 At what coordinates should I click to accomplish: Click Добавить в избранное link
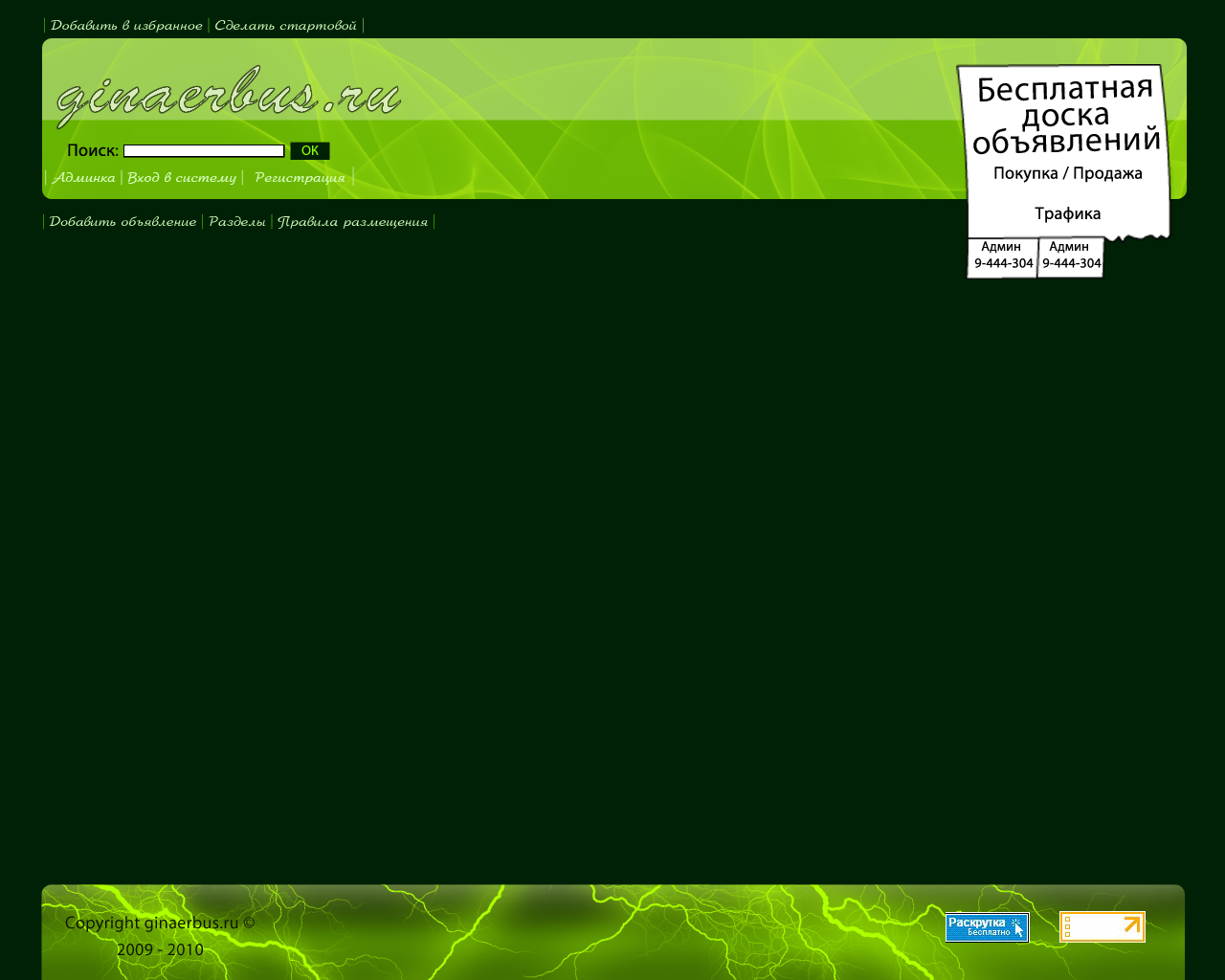coord(126,26)
